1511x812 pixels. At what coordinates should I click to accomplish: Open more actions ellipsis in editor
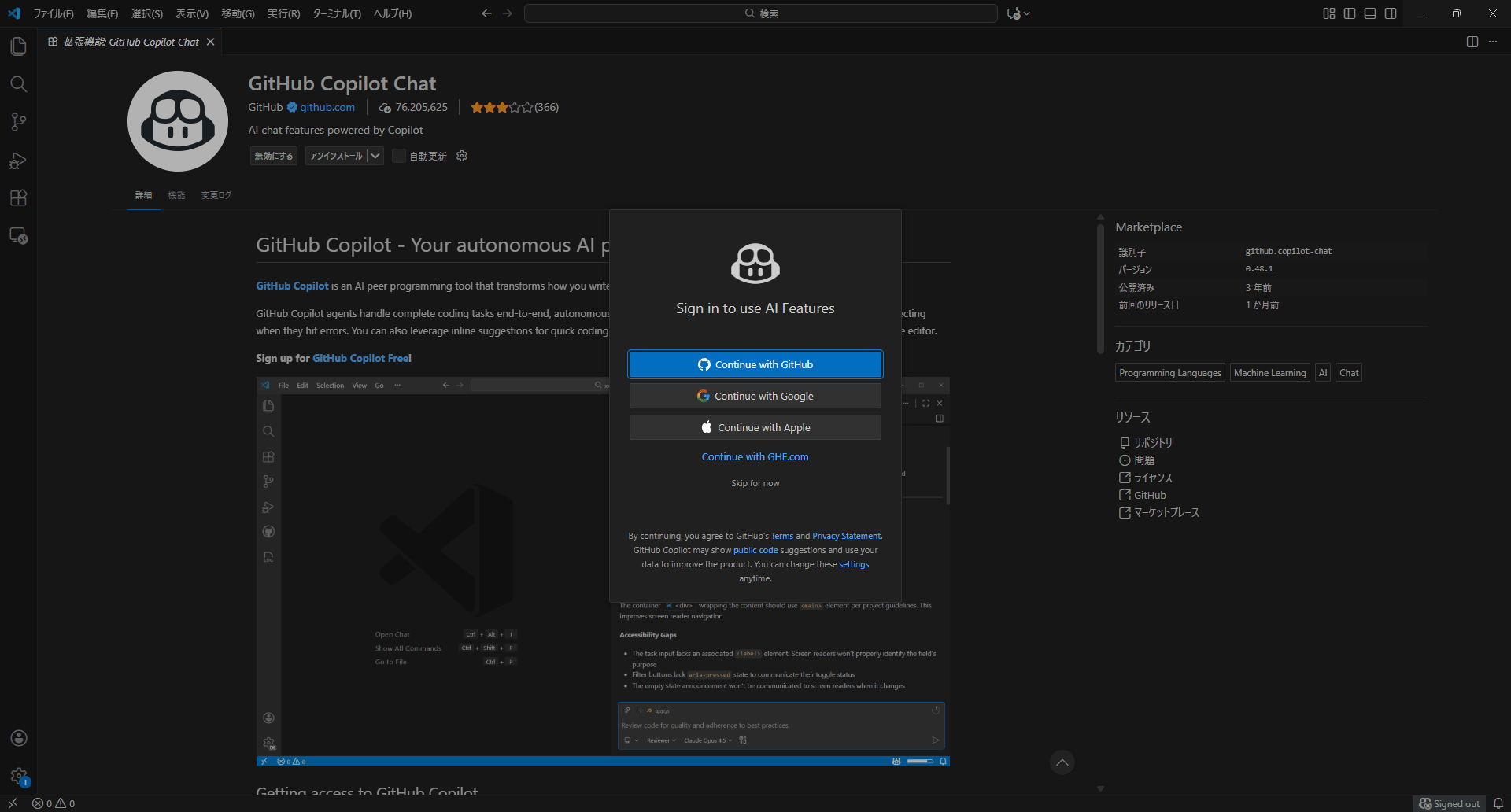pos(1493,42)
